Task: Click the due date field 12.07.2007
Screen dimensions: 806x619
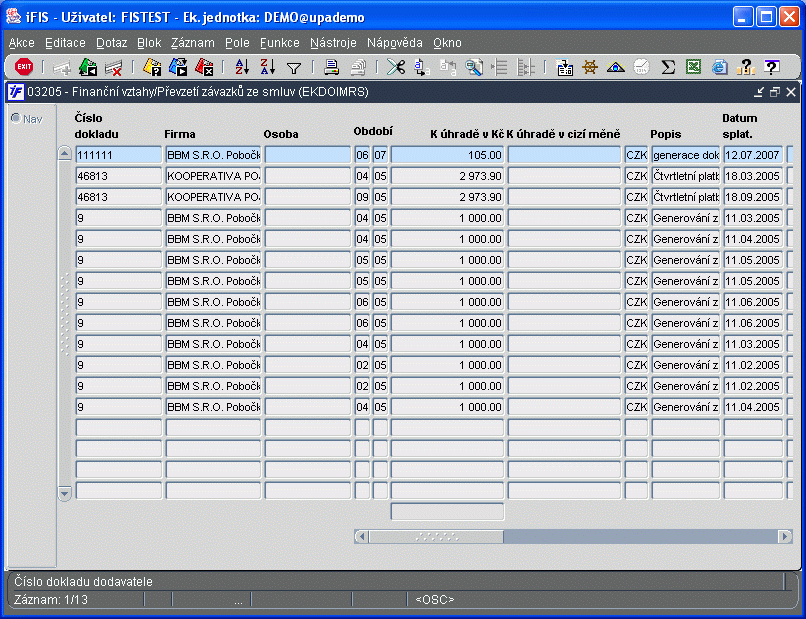Action: tap(753, 155)
